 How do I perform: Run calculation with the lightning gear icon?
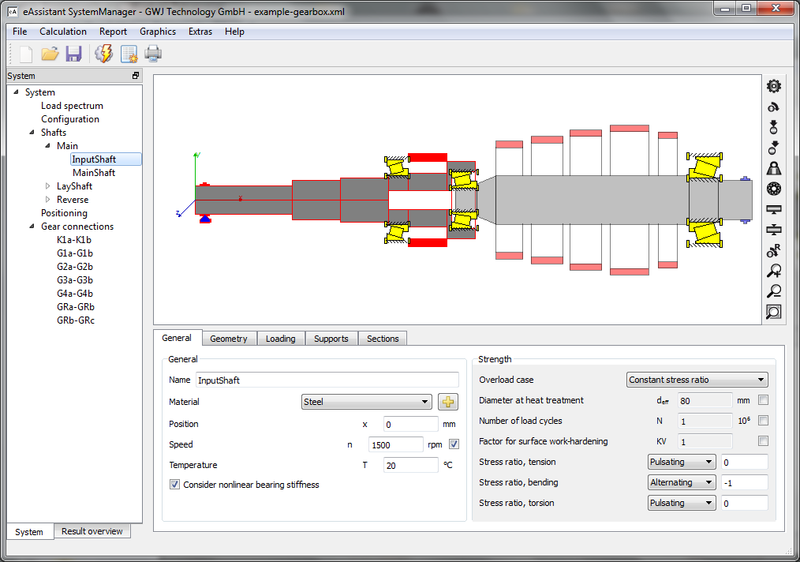click(x=104, y=54)
